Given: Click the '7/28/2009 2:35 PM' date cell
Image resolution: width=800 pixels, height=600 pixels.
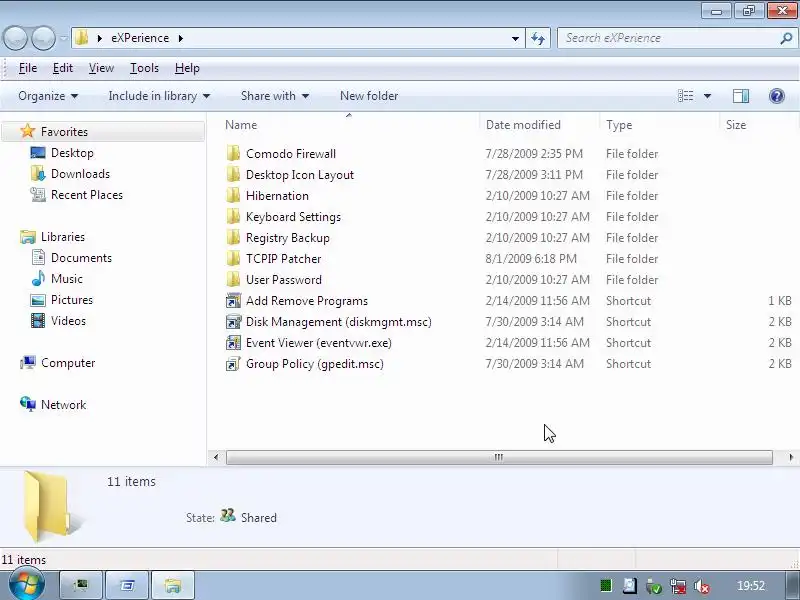Looking at the screenshot, I should 534,154.
